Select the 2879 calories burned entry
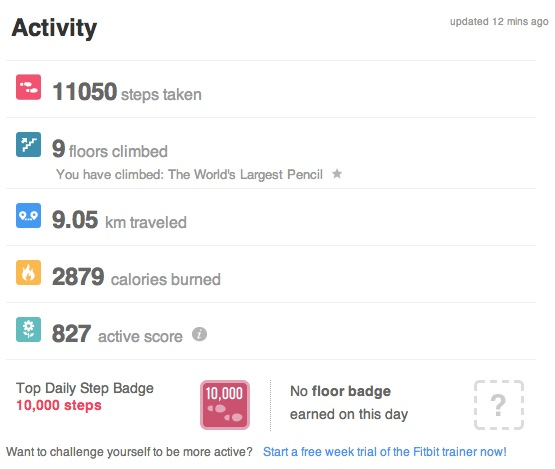 (136, 277)
